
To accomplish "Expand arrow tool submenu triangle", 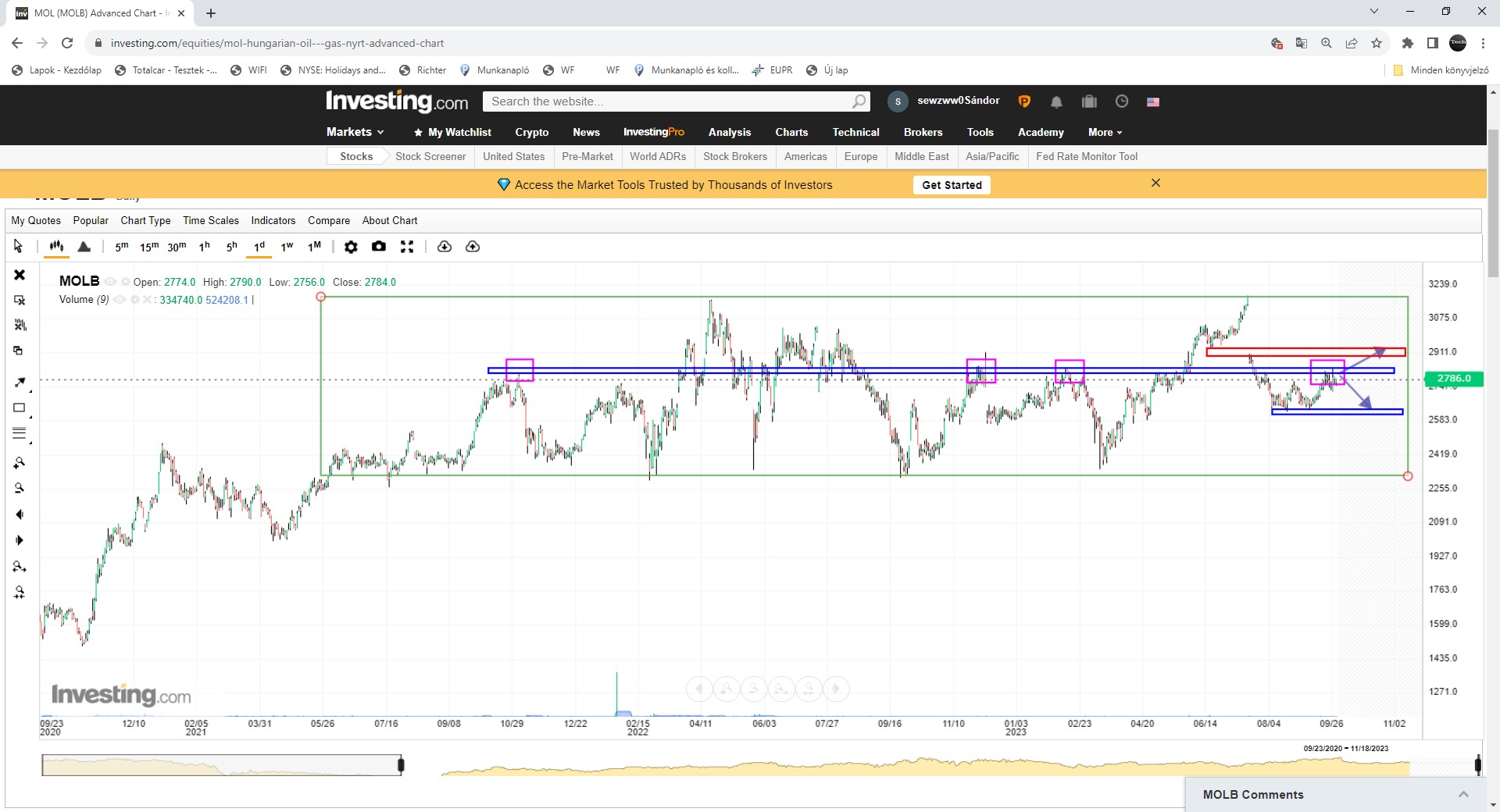I will tap(30, 390).
